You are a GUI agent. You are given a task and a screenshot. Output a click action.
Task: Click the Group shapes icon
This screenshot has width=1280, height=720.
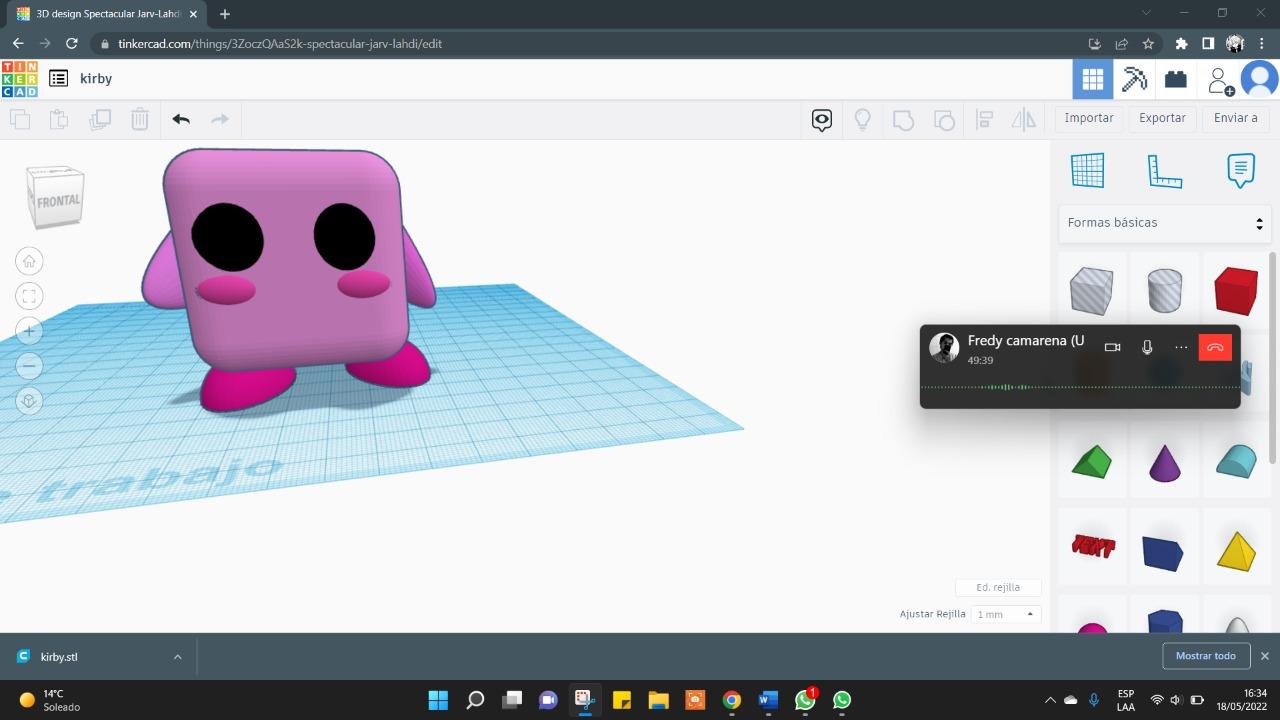(903, 120)
